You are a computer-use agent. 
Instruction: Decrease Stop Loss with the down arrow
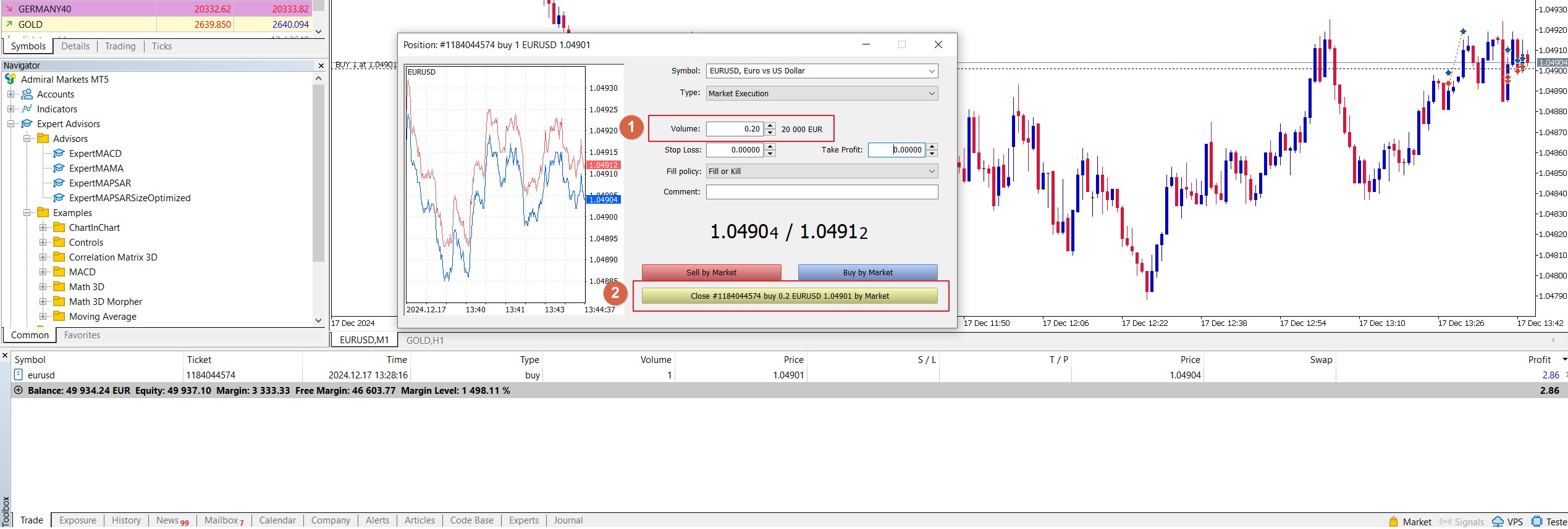770,153
